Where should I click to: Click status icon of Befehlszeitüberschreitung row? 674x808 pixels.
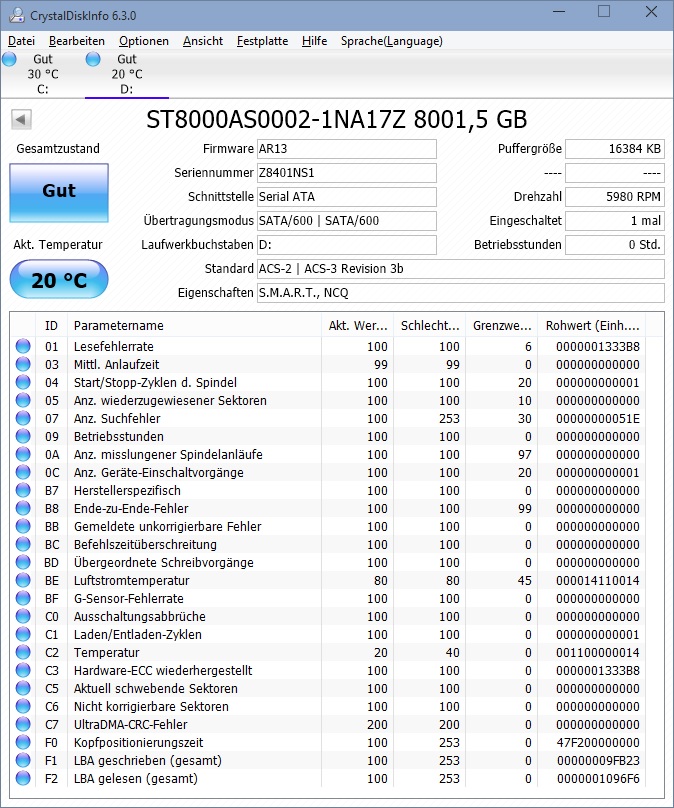23,544
